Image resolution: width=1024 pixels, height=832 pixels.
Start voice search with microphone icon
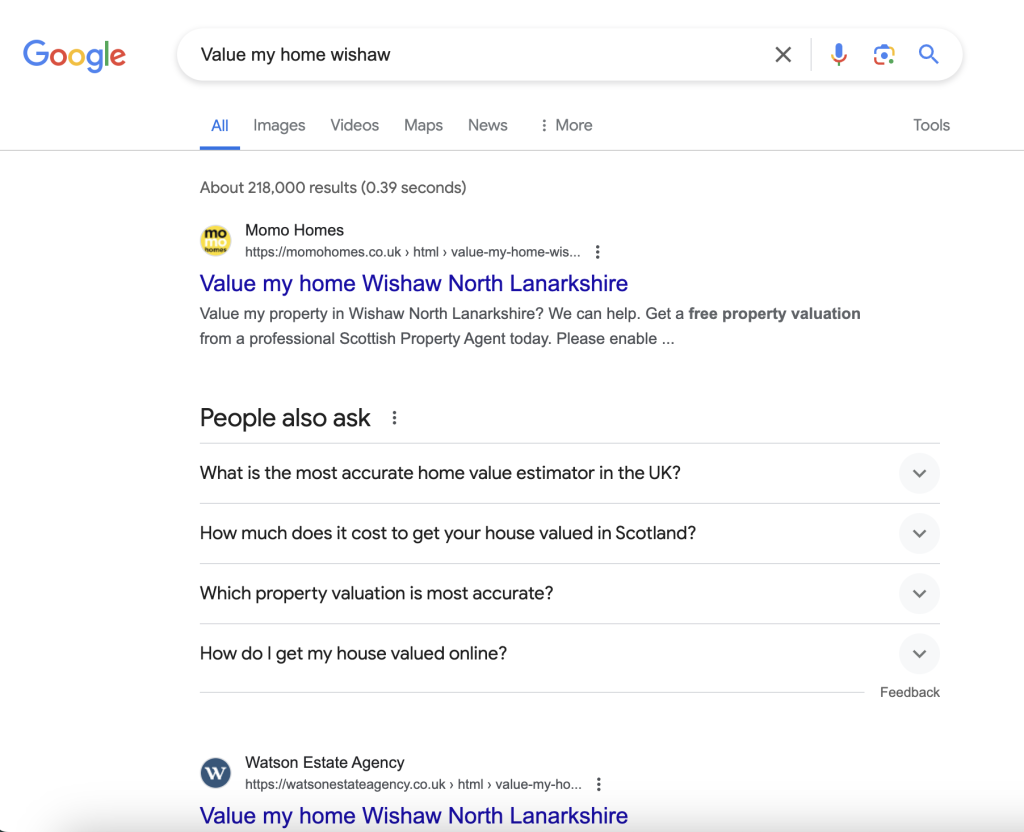click(x=839, y=55)
